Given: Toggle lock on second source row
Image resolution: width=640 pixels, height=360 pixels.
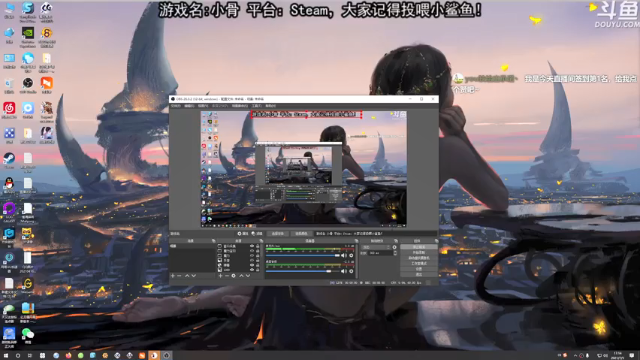Looking at the screenshot, I should point(258,251).
